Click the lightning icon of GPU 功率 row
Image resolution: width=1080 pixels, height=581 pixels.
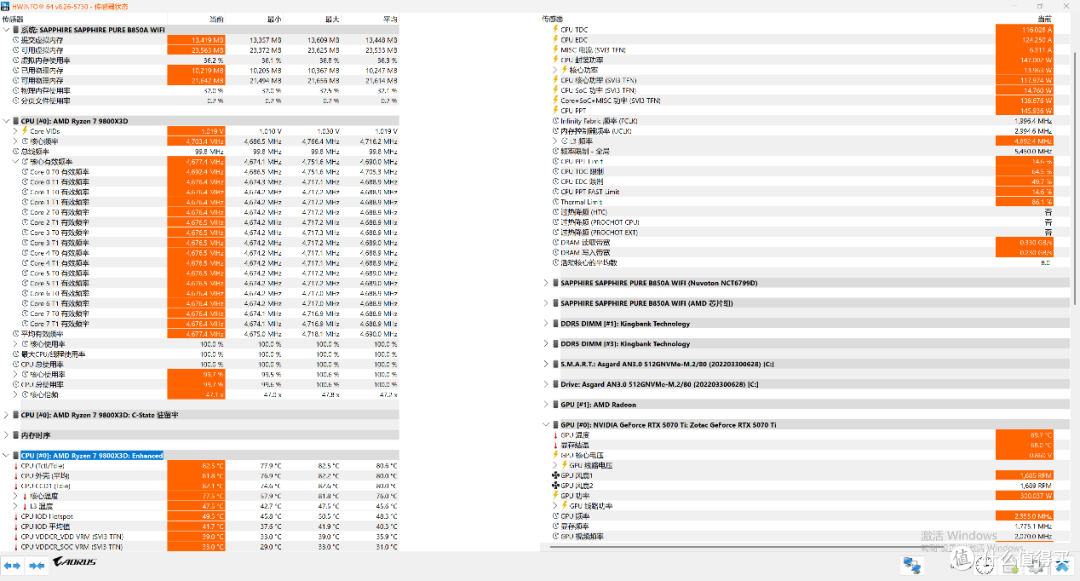click(555, 496)
